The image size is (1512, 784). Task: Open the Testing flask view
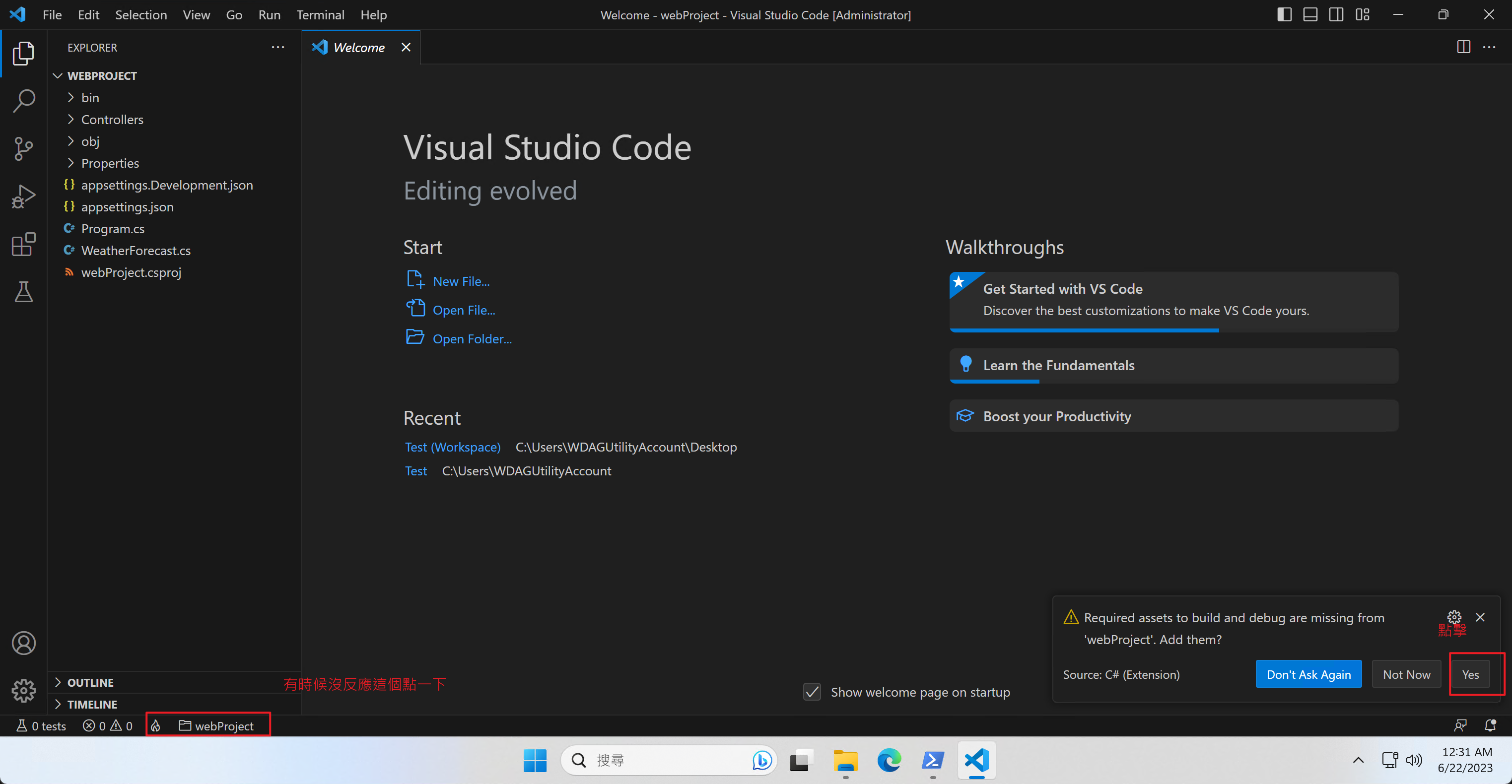pyautogui.click(x=23, y=292)
